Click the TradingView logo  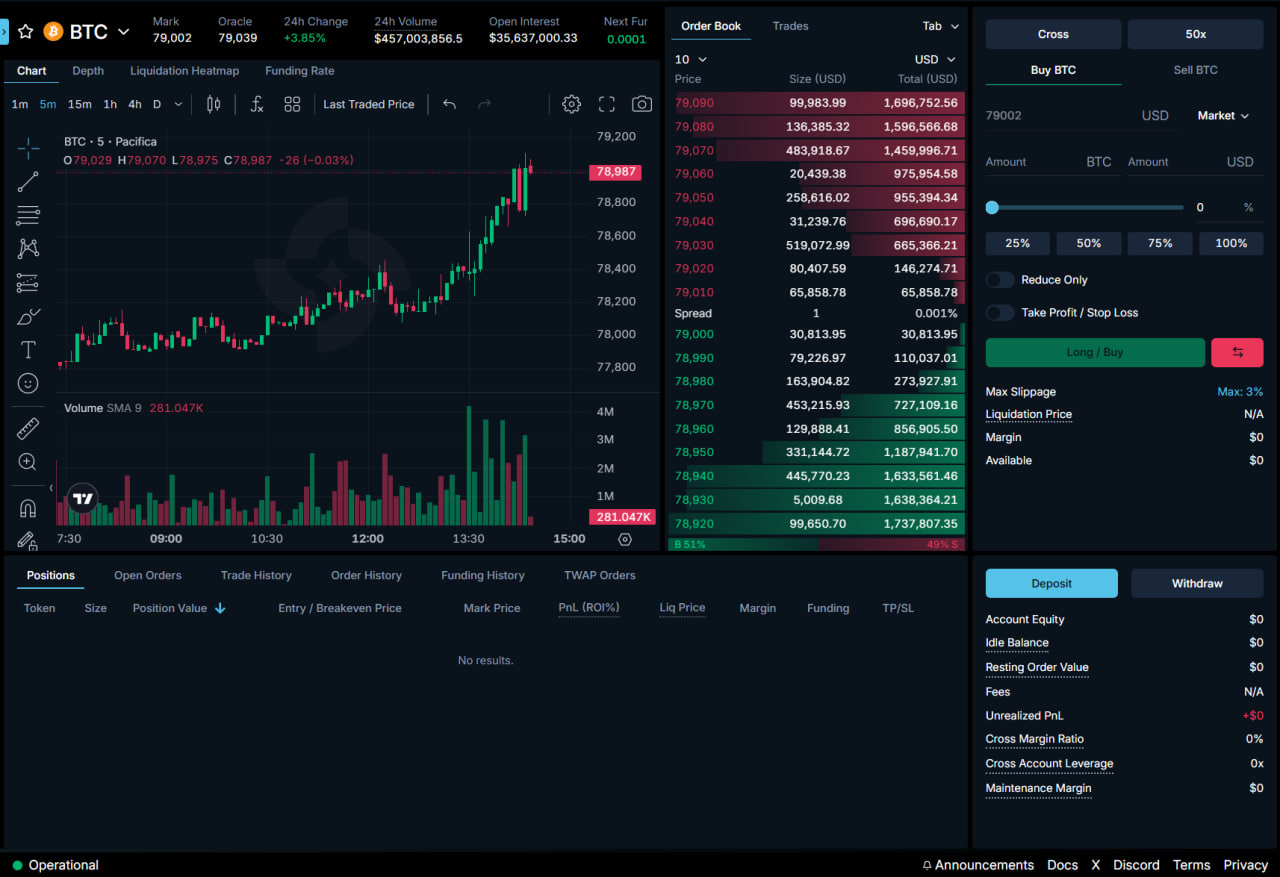[x=83, y=498]
